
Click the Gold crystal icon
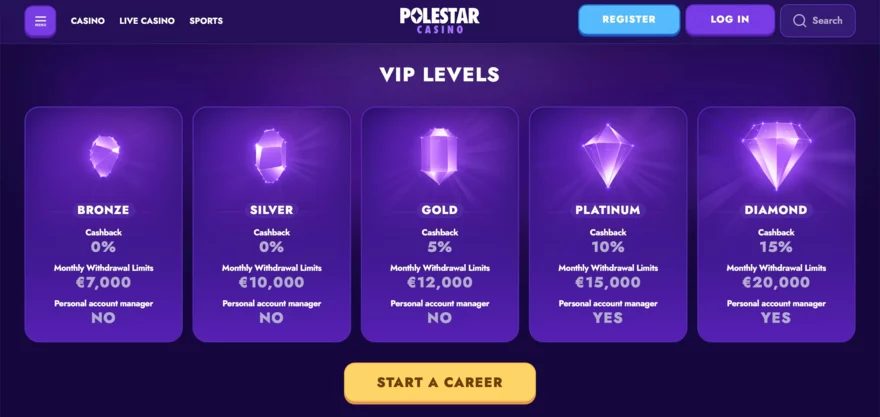(439, 155)
